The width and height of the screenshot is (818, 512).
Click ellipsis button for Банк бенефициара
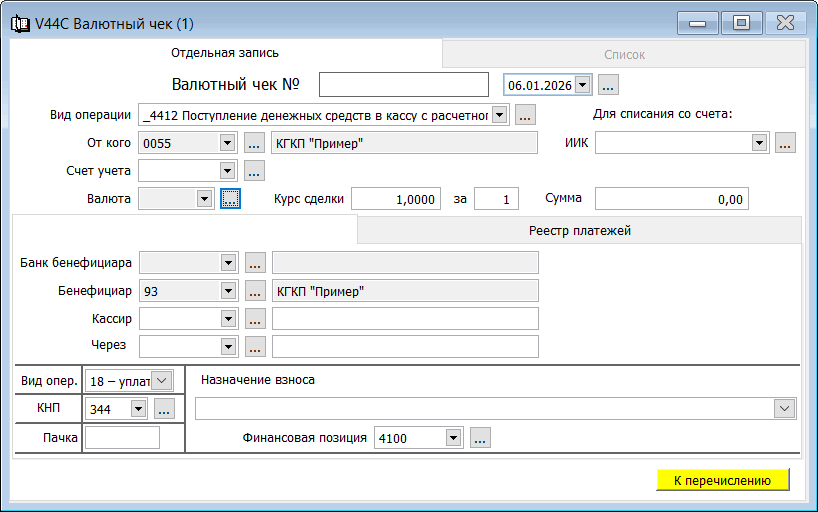pyautogui.click(x=254, y=263)
